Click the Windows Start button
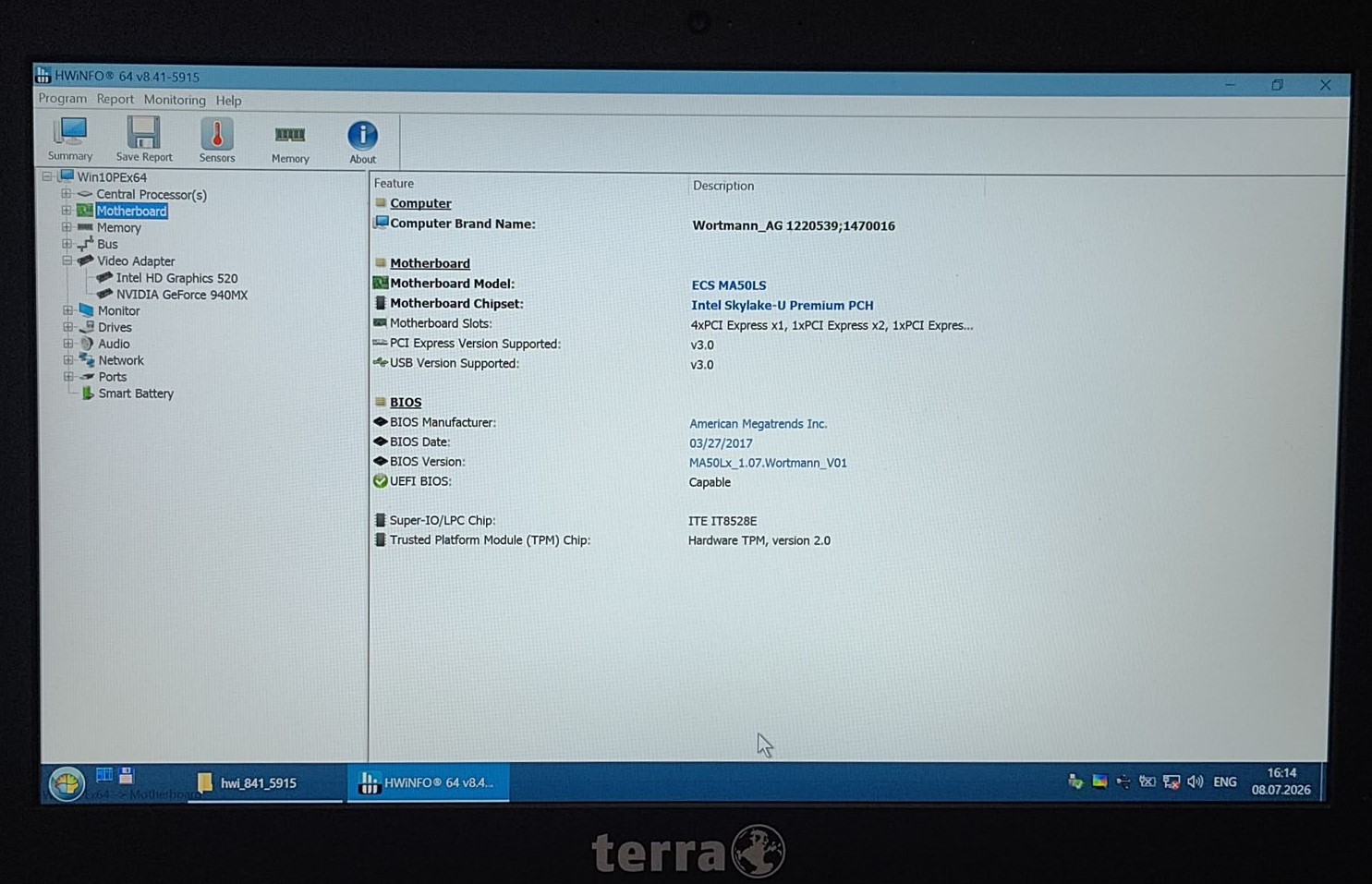The image size is (1372, 884). [x=67, y=783]
